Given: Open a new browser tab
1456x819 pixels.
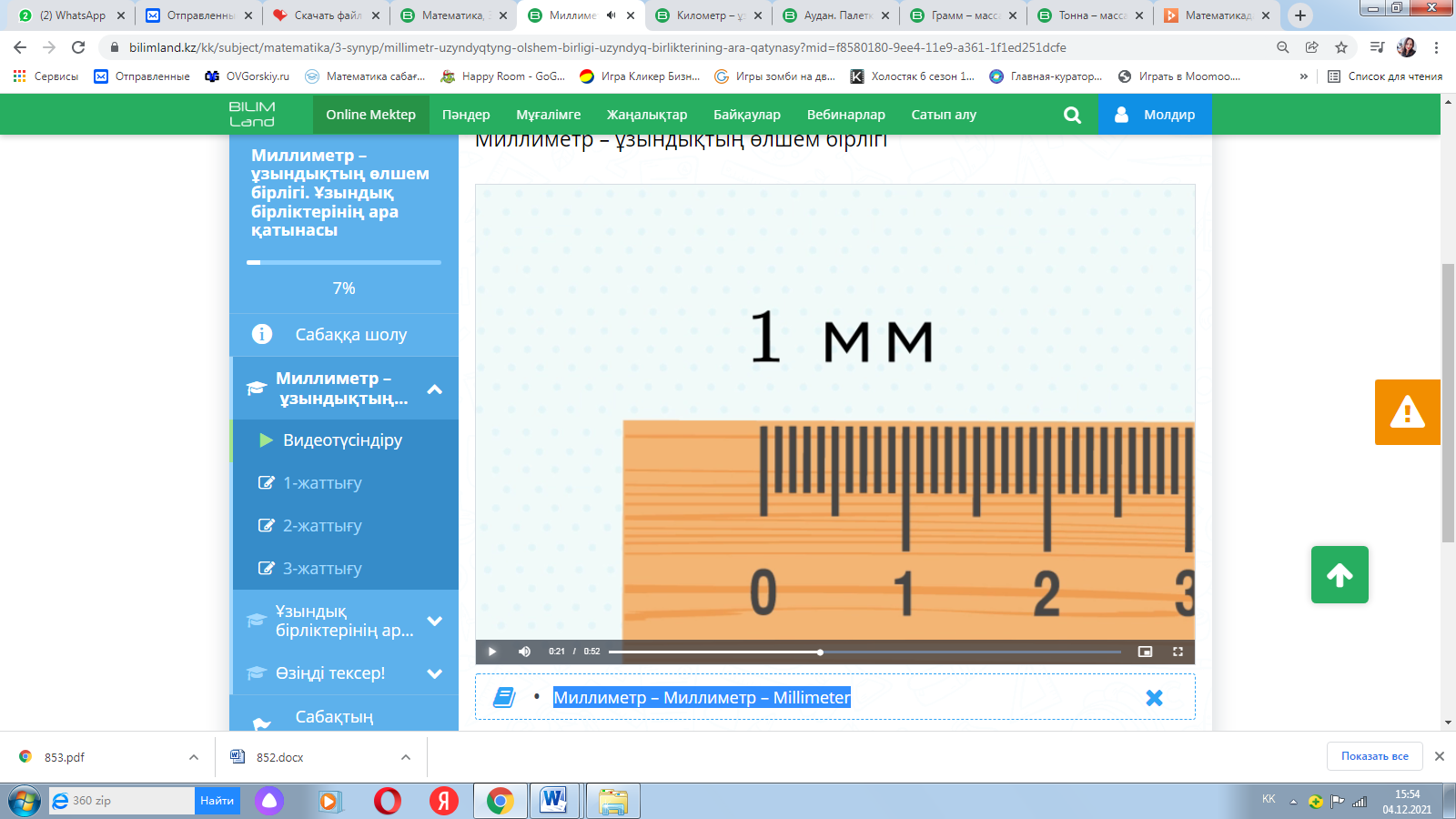Looking at the screenshot, I should coord(1300,15).
